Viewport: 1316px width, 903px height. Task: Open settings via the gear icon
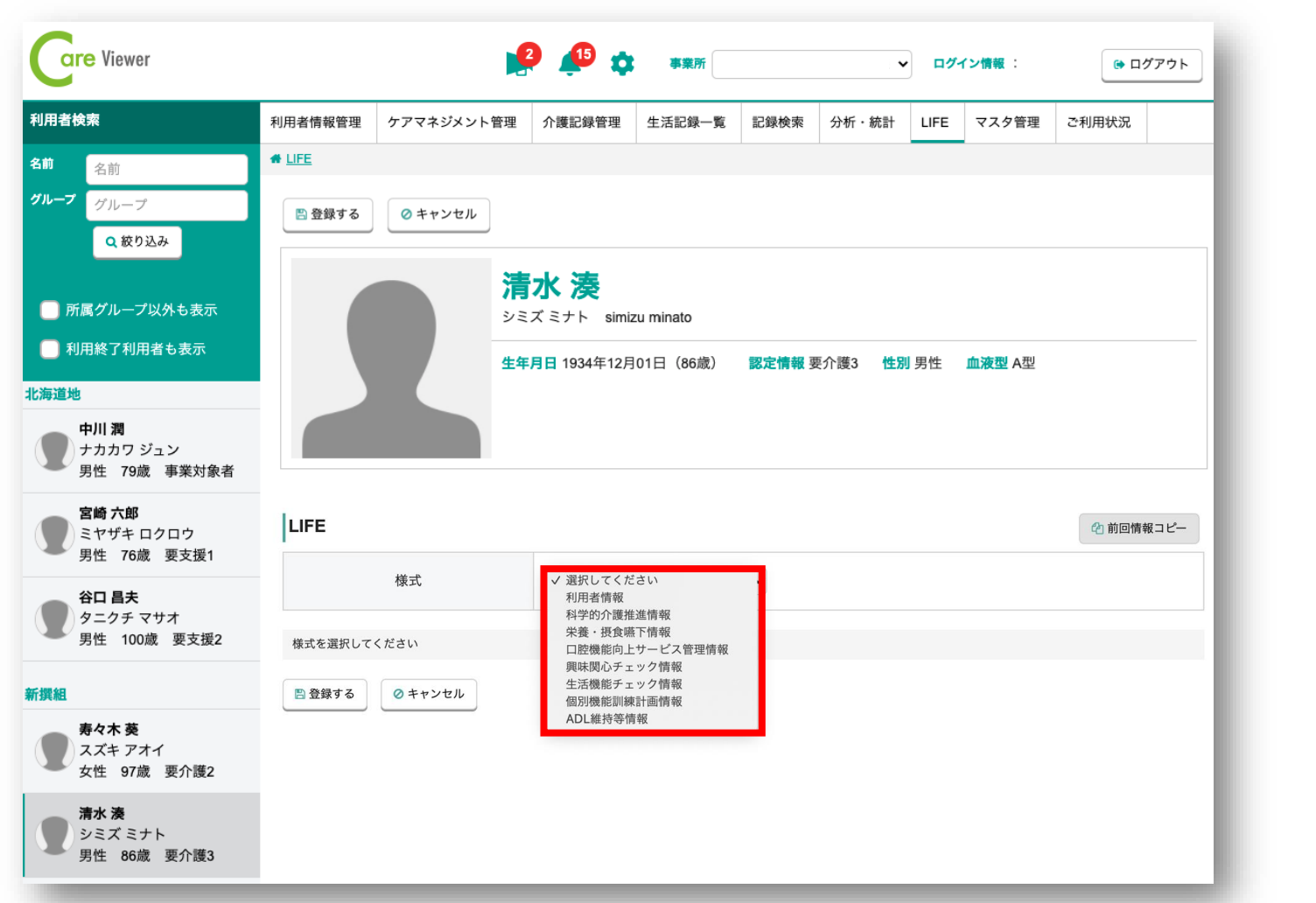tap(622, 64)
